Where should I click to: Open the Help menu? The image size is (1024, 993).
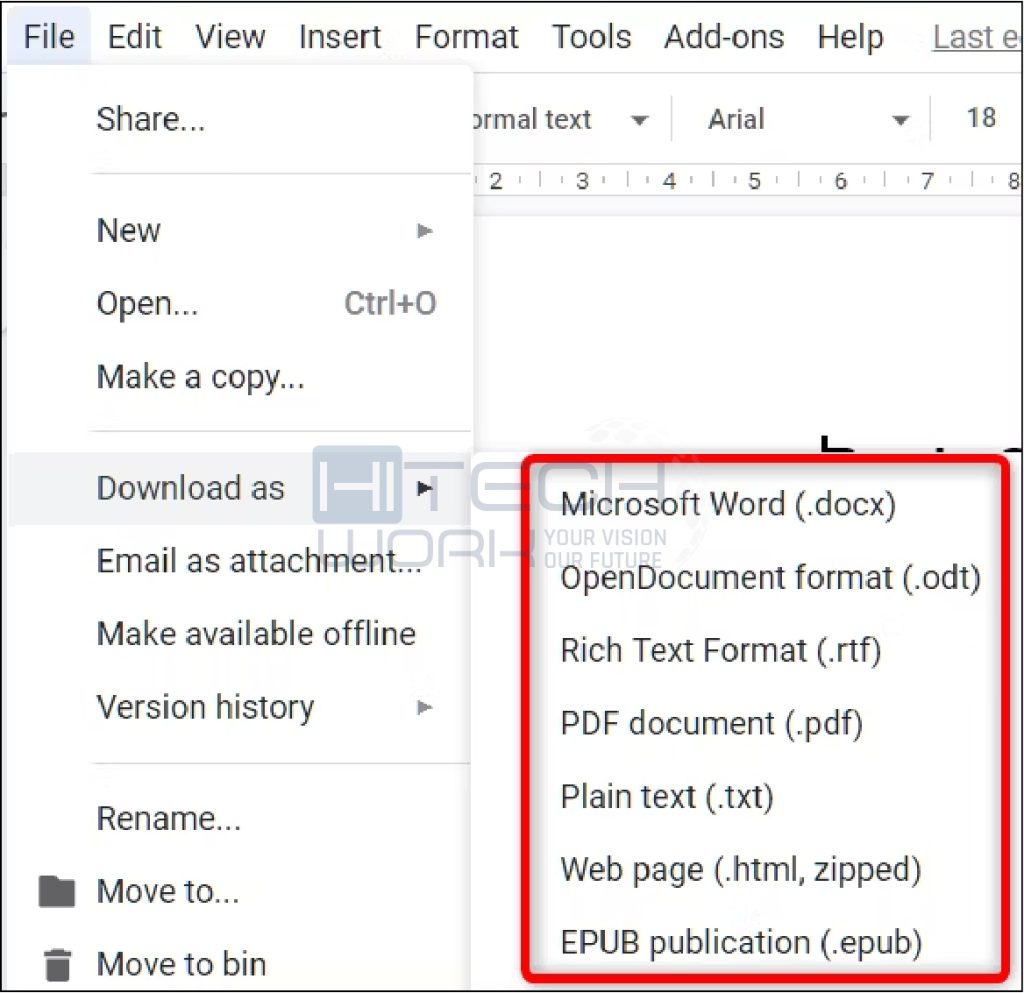click(x=850, y=37)
